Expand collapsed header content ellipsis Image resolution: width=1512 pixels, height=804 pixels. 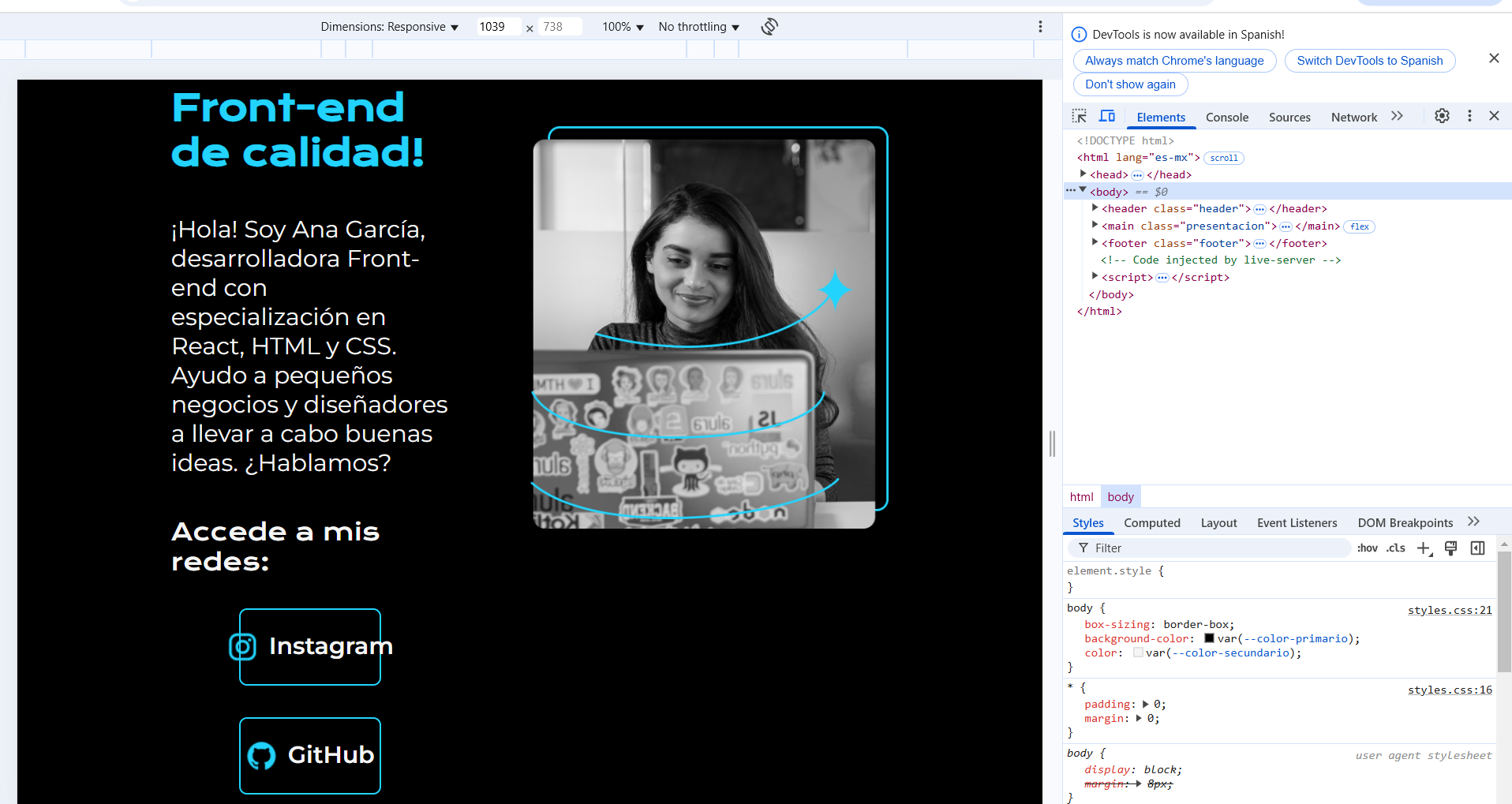1259,209
